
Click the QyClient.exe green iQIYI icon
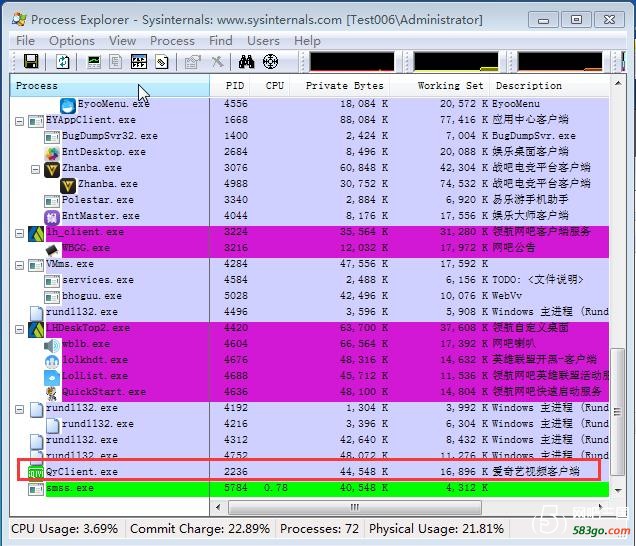tap(36, 473)
